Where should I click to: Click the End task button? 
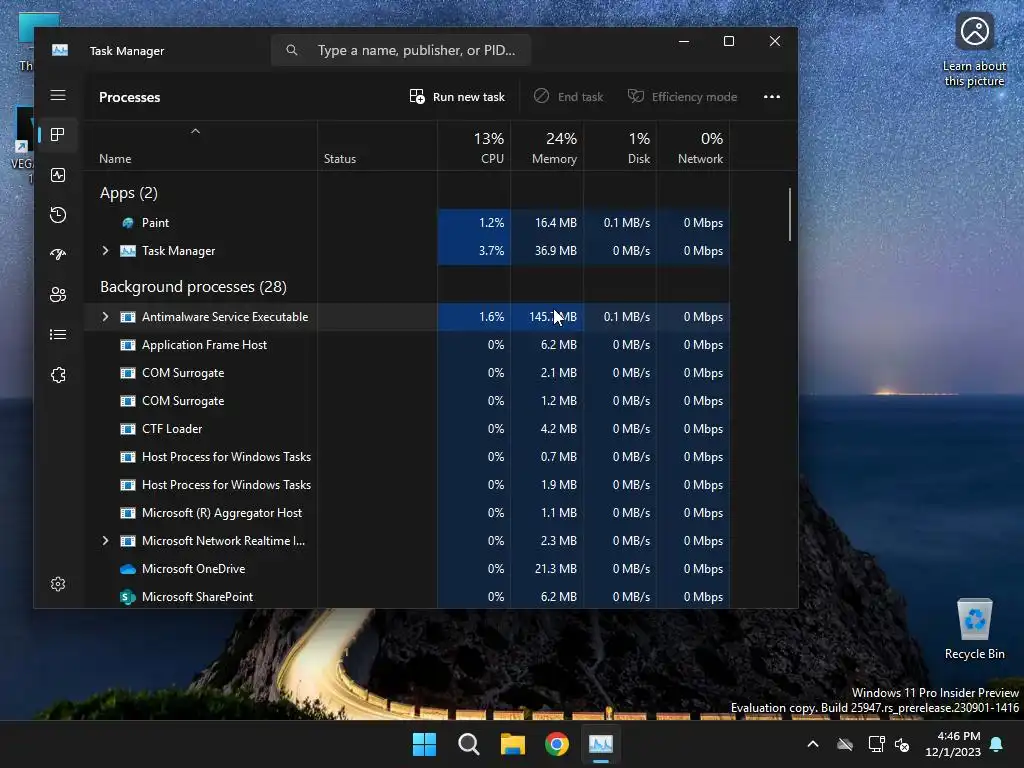[568, 97]
